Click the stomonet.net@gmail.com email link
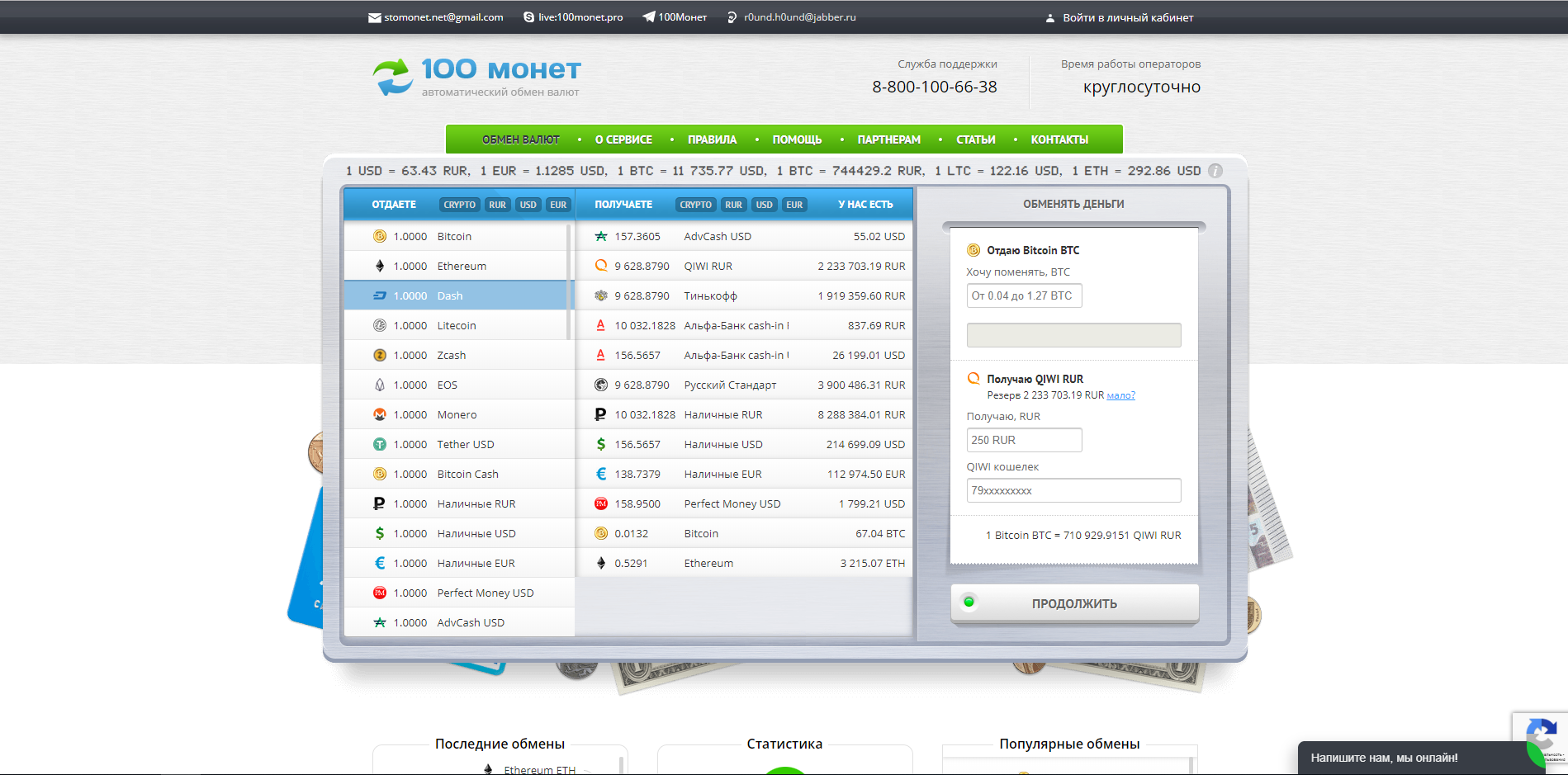This screenshot has width=1568, height=775. click(x=443, y=17)
